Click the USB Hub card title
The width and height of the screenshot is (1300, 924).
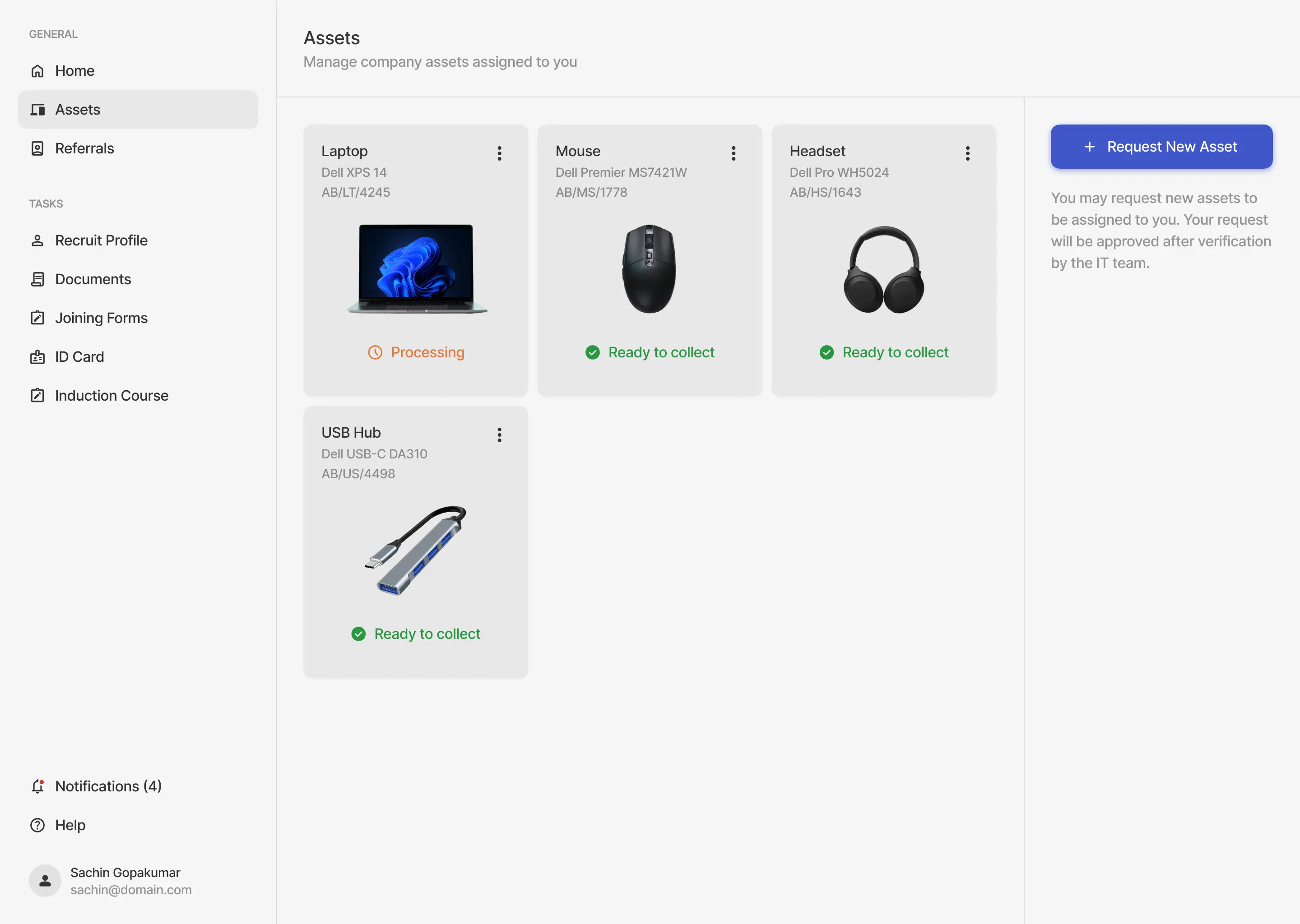pyautogui.click(x=351, y=432)
